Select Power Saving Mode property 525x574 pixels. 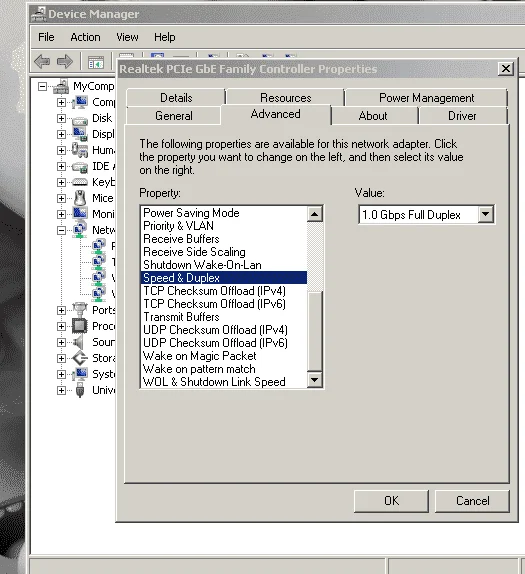(223, 213)
